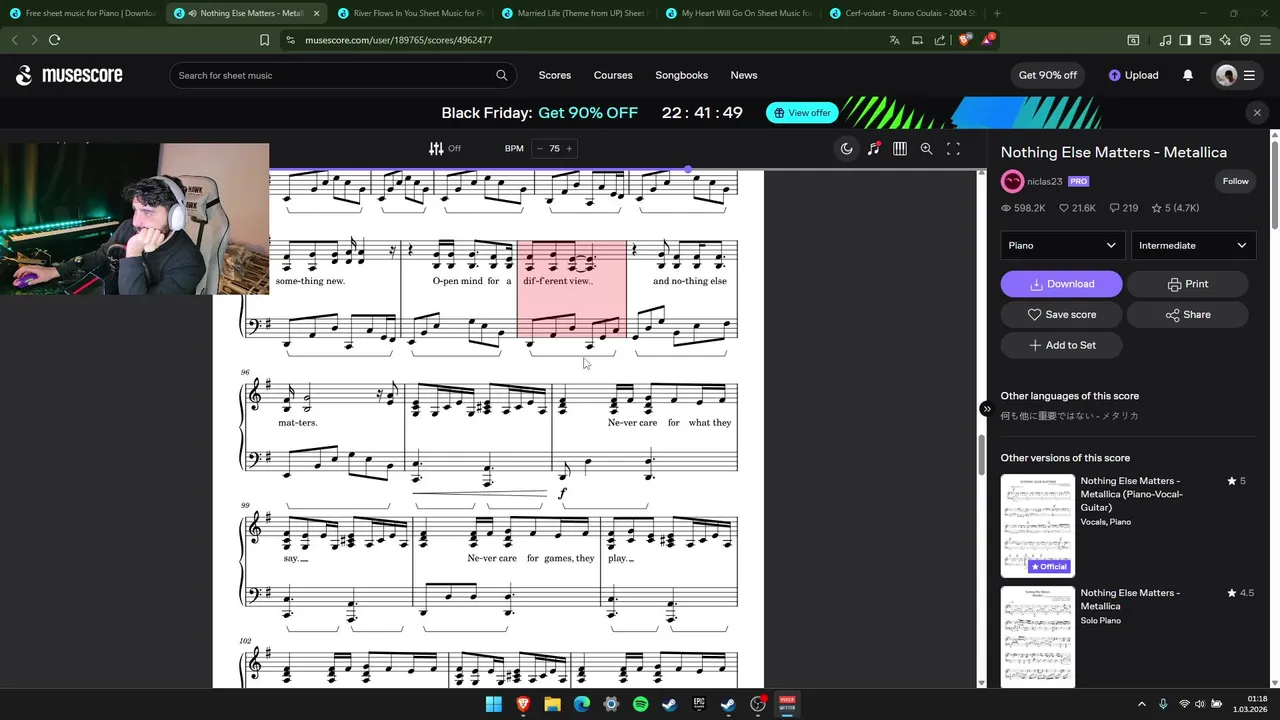Toggle dark mode with the moon icon
Screen dimensions: 1280x720
[847, 148]
